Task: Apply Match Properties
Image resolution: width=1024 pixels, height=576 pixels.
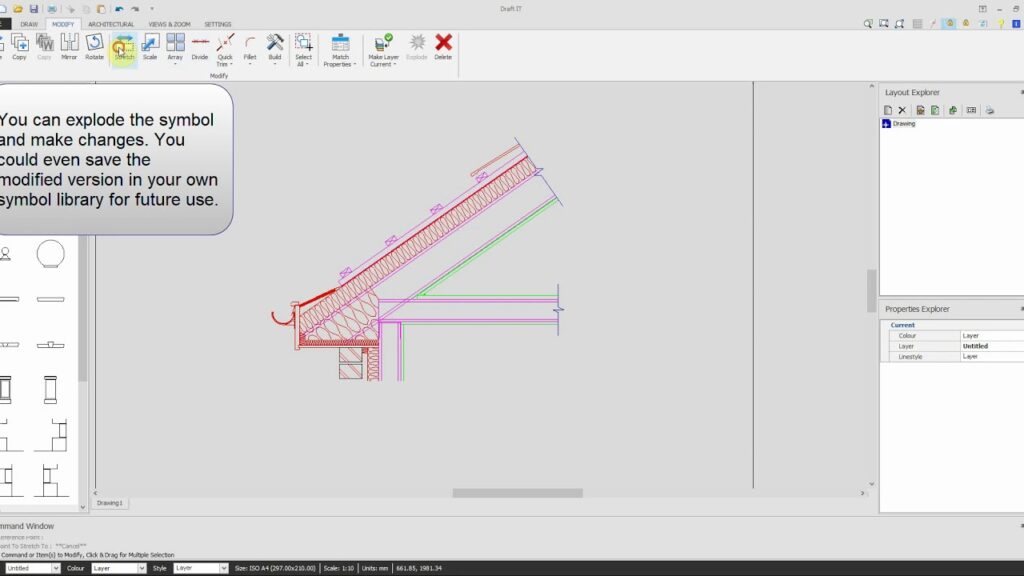Action: click(x=340, y=50)
